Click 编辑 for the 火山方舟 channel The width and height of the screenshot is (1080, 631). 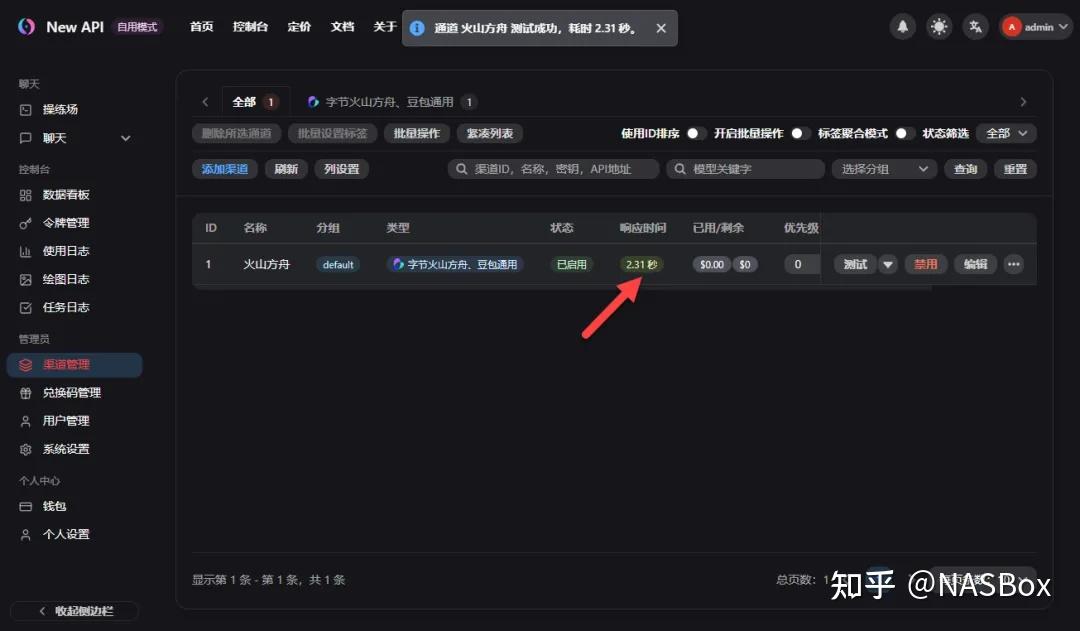[x=975, y=265]
